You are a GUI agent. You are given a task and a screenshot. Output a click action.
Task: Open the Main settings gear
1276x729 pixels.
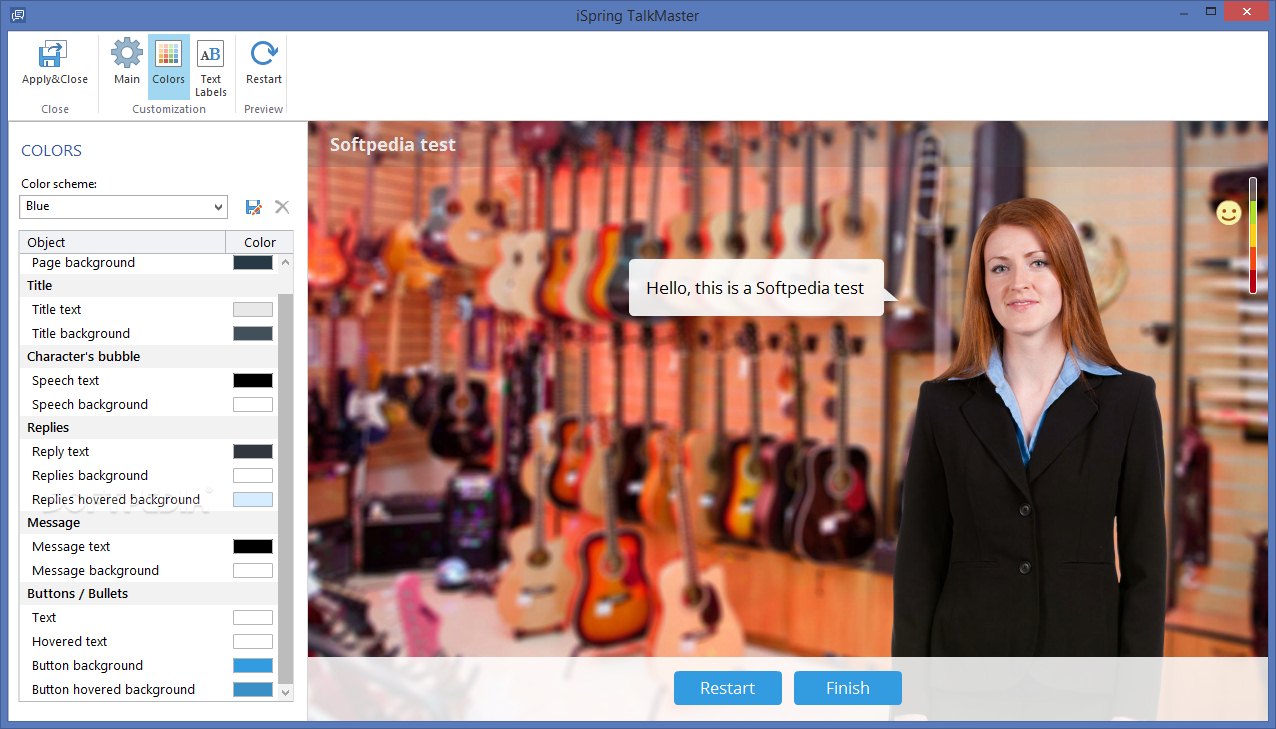click(127, 53)
